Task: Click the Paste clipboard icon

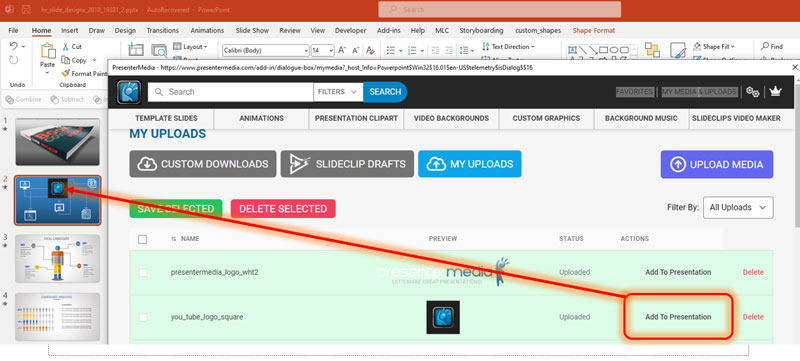Action: pyautogui.click(x=48, y=51)
